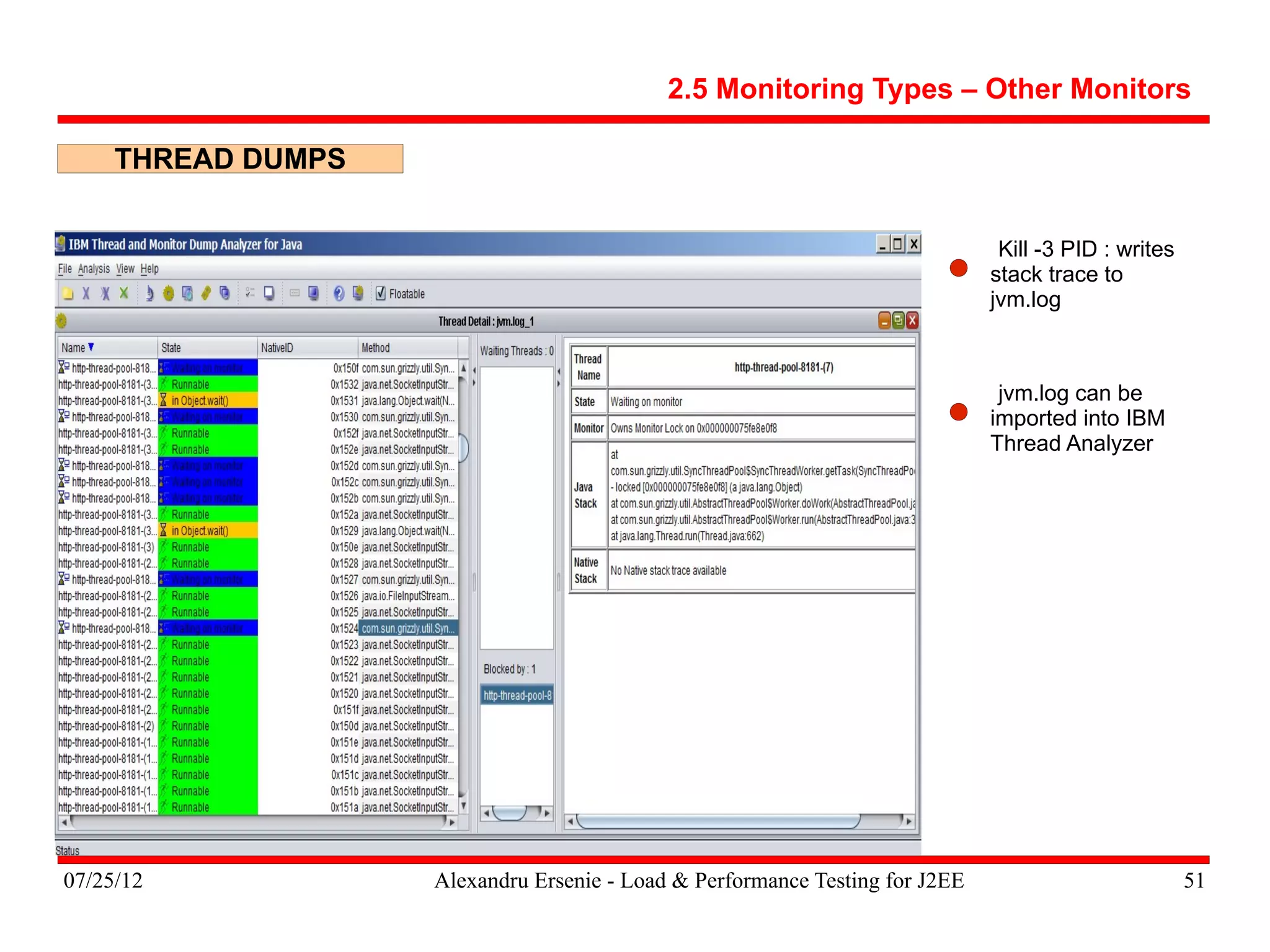Click No Native stack trace available text
Image resolution: width=1270 pixels, height=952 pixels.
pyautogui.click(x=668, y=571)
